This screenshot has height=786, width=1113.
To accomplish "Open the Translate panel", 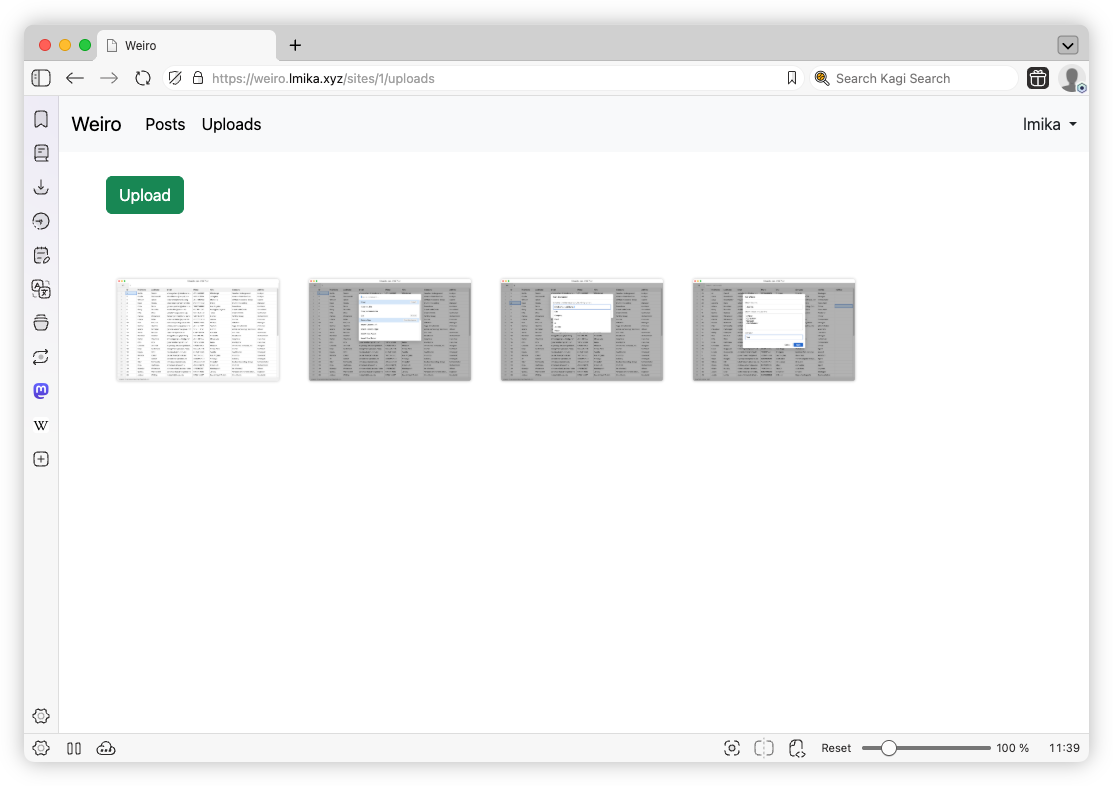I will point(41,289).
